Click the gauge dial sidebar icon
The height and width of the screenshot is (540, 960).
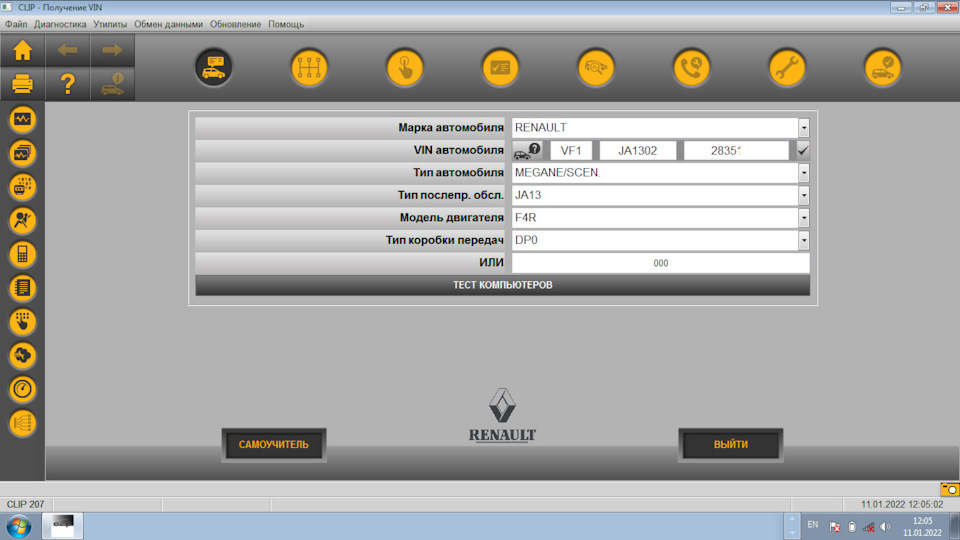point(23,389)
